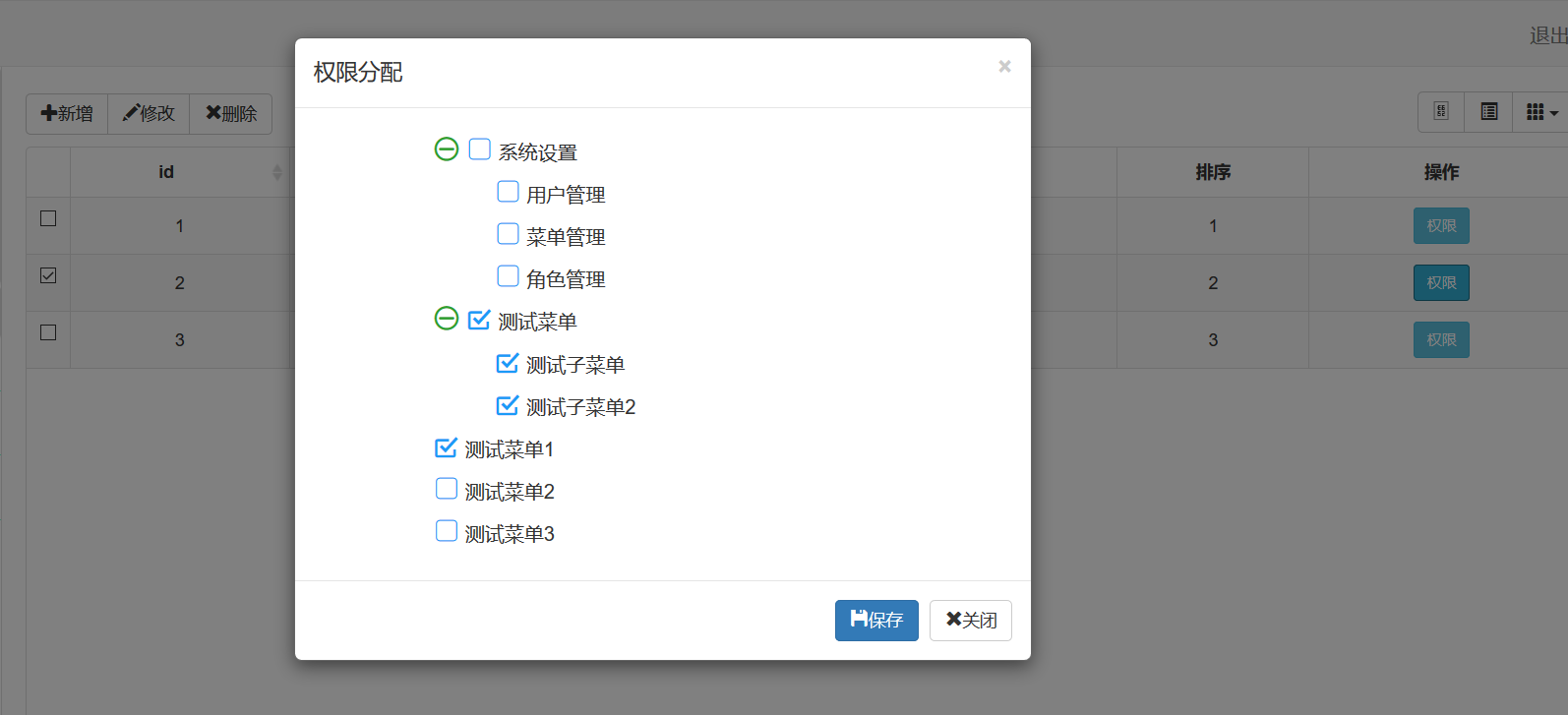Select the 角色管理 tree label
1568x715 pixels.
click(566, 279)
